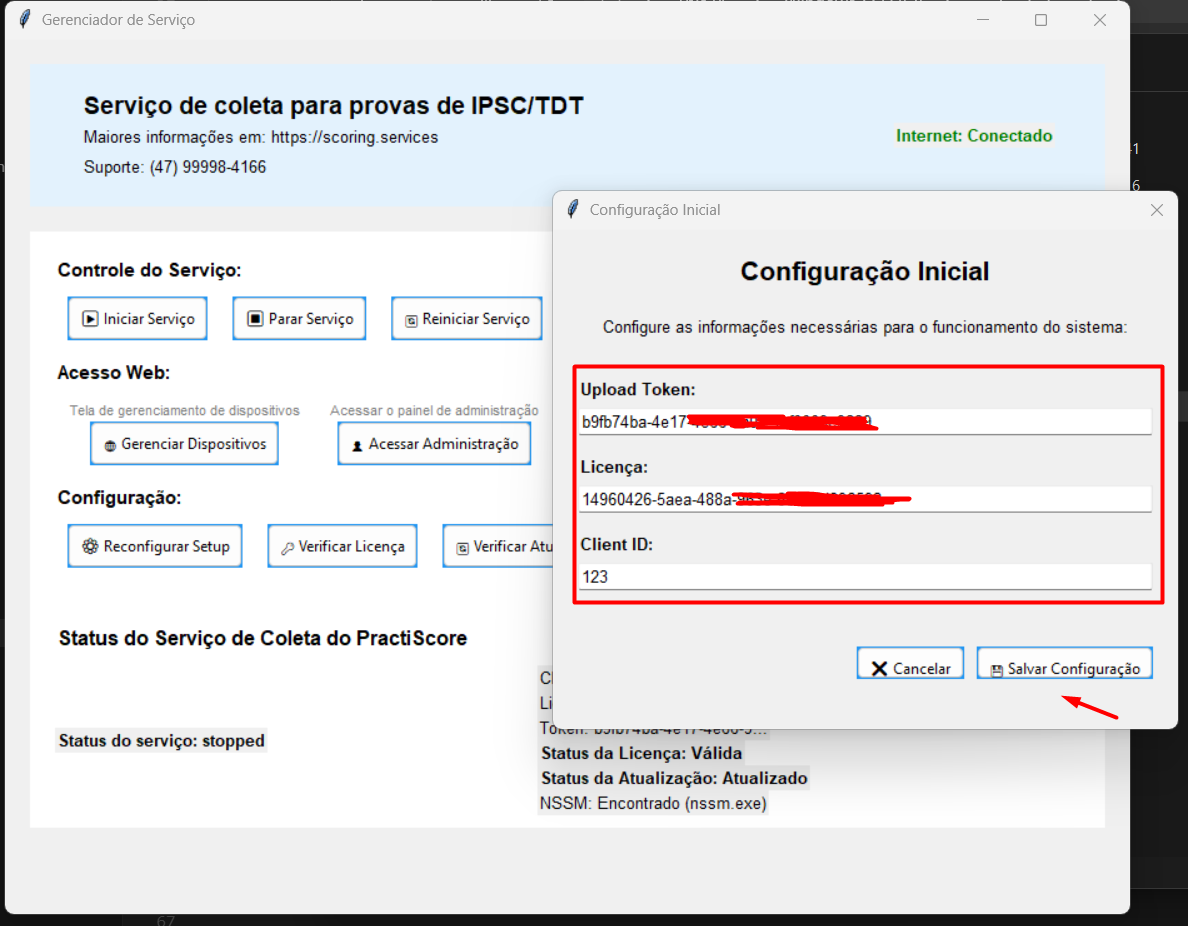The height and width of the screenshot is (926, 1188).
Task: Click Status do Serviço de Coleta do PractiScore heading
Action: click(x=263, y=638)
